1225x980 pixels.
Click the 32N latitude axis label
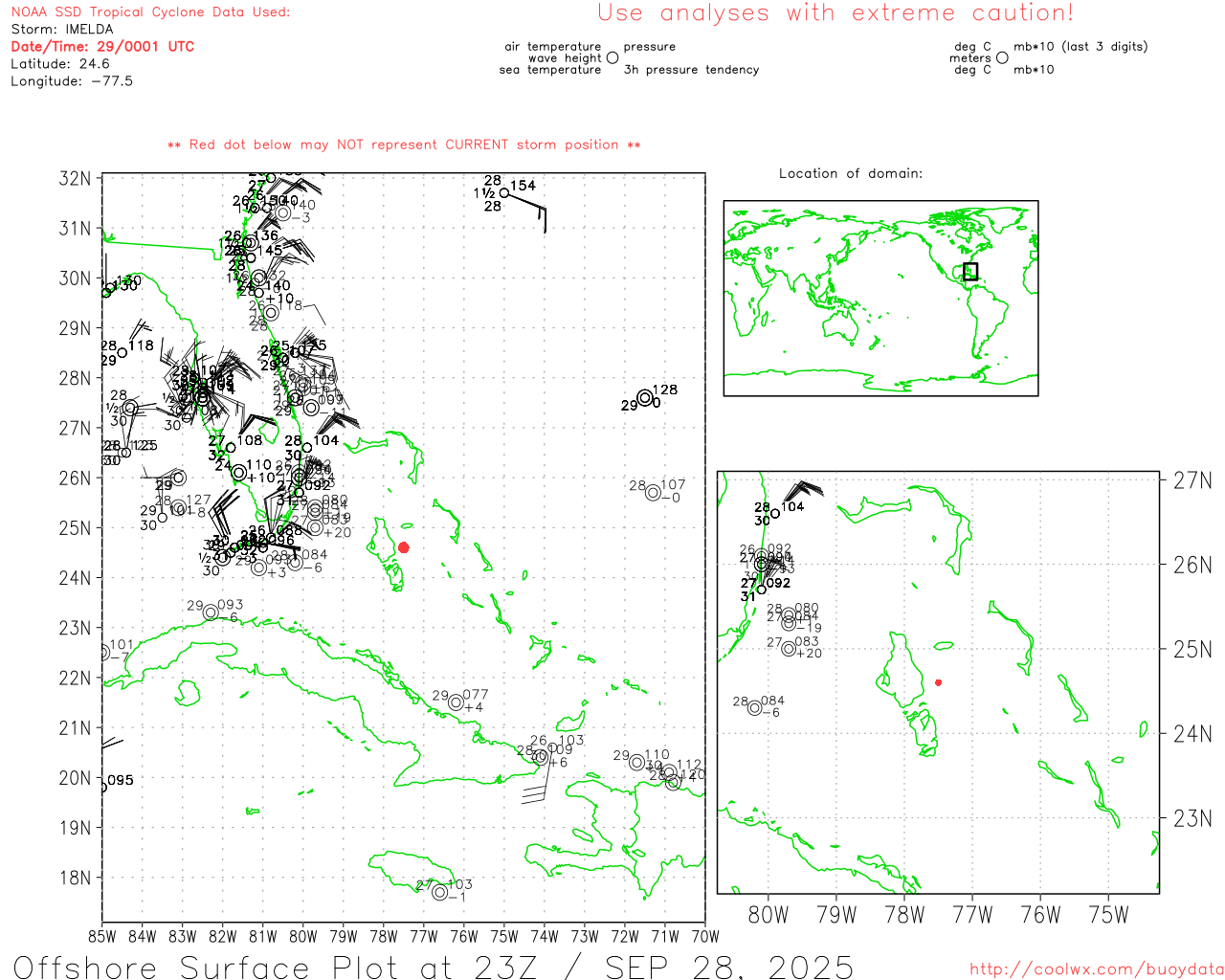point(75,179)
